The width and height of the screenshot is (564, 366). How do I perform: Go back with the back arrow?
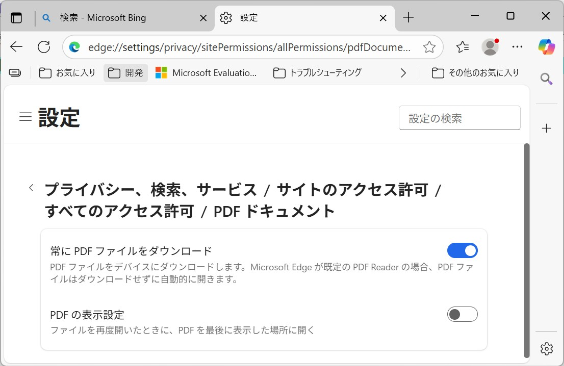[x=16, y=47]
